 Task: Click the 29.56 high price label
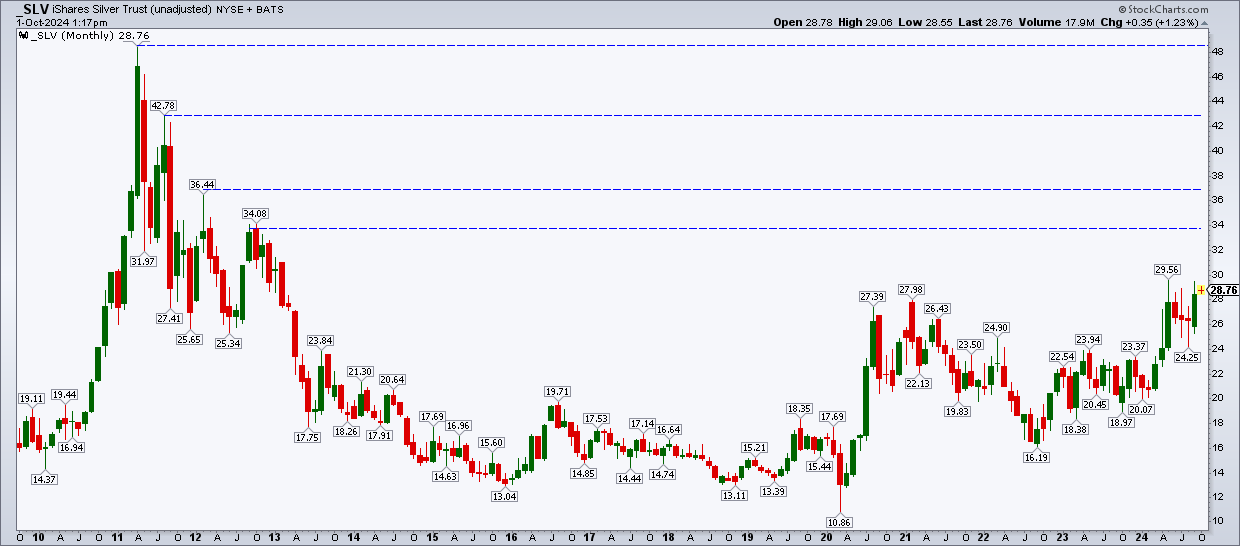pos(1167,269)
